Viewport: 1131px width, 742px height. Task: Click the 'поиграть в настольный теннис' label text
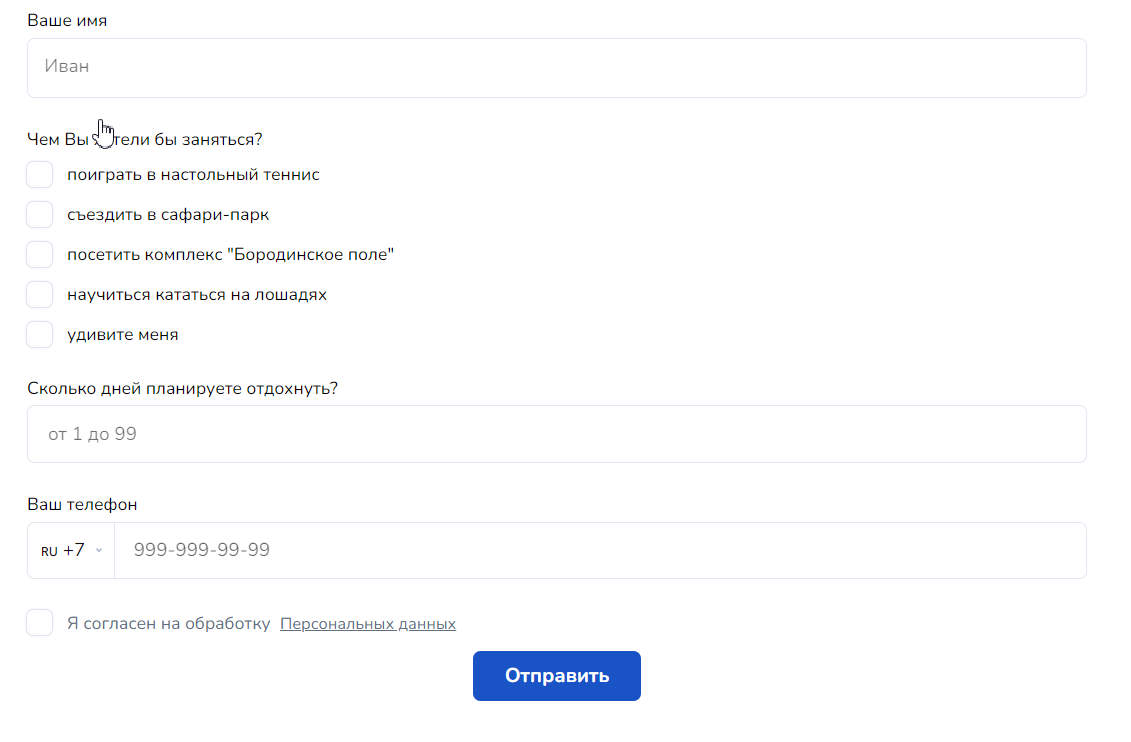click(193, 175)
